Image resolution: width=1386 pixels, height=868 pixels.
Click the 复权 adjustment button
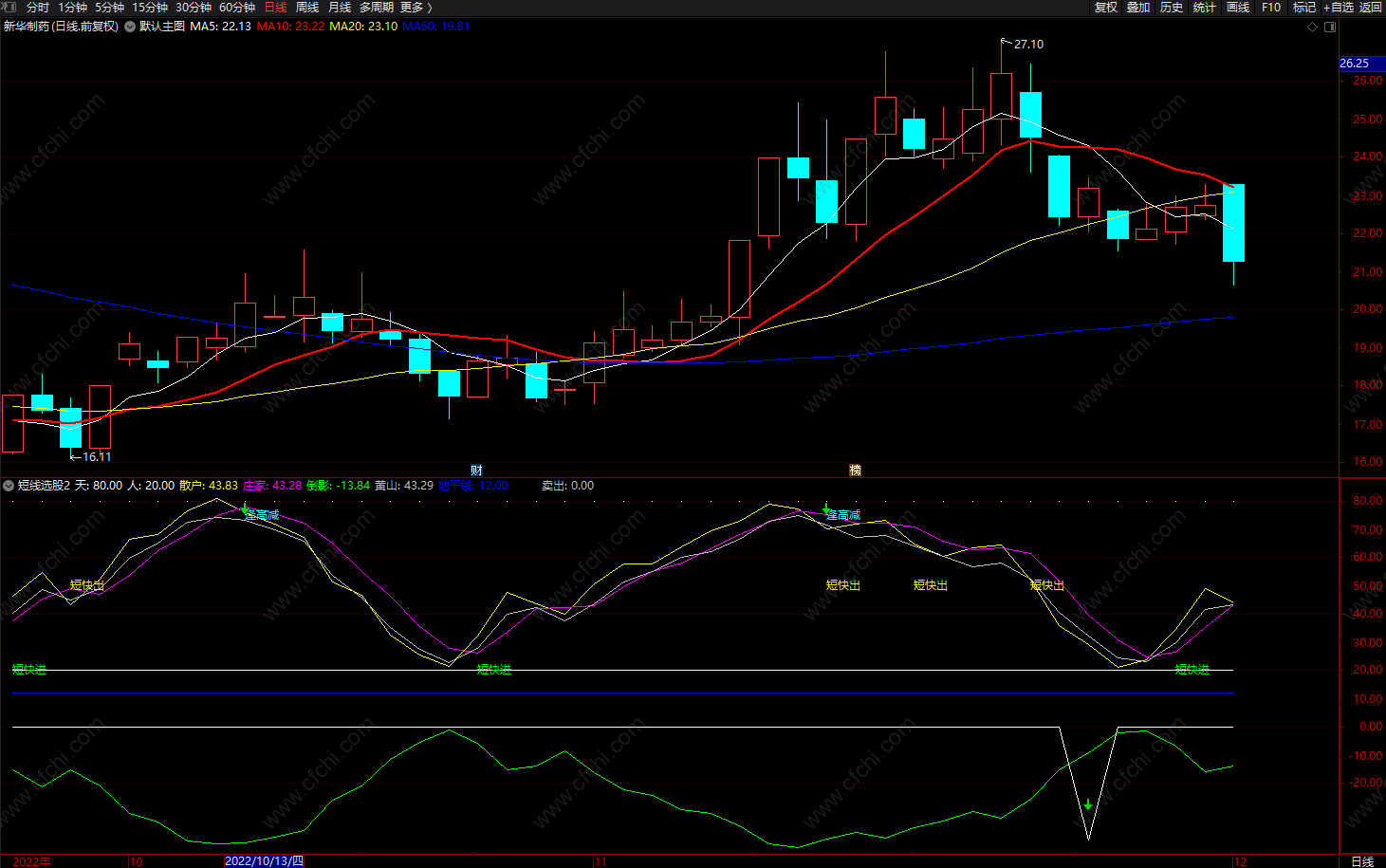1106,7
